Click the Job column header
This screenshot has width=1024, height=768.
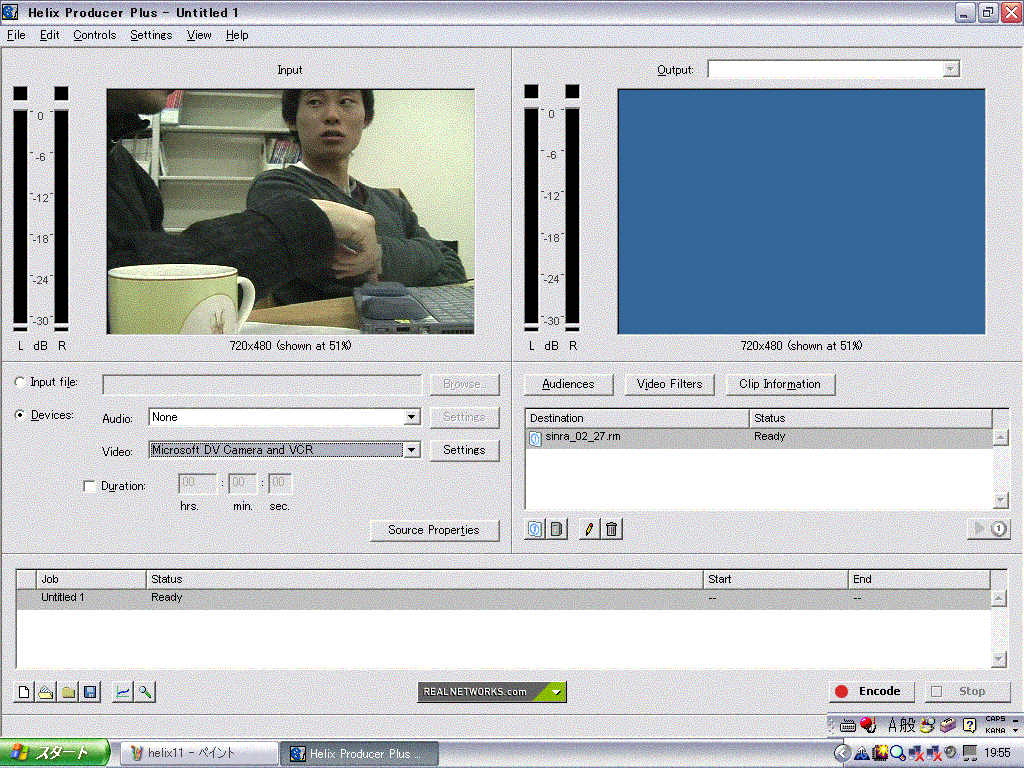pyautogui.click(x=91, y=579)
